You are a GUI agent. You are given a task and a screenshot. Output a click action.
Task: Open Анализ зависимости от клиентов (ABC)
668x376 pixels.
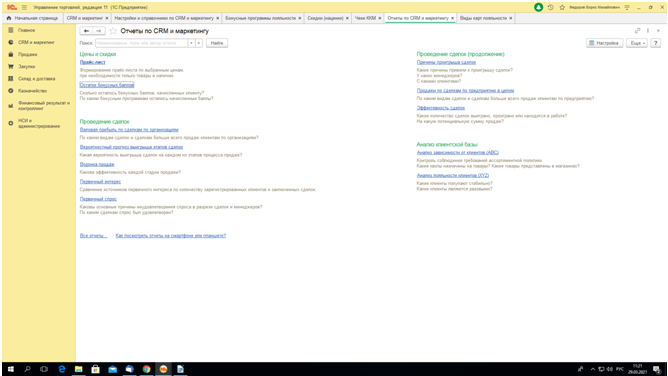pos(458,152)
